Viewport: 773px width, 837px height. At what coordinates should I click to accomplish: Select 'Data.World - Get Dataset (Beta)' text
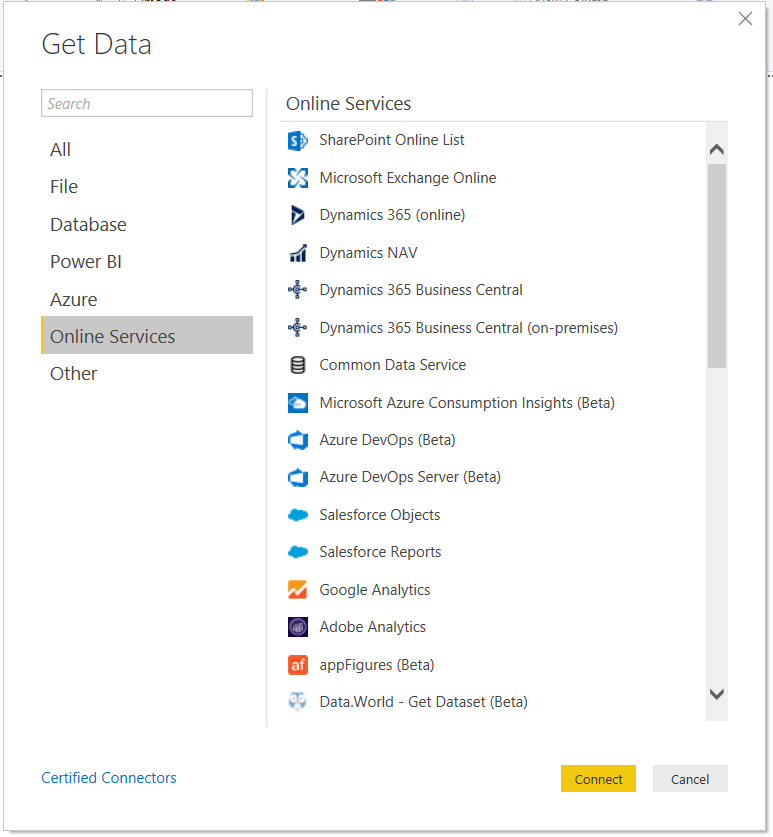click(x=423, y=702)
